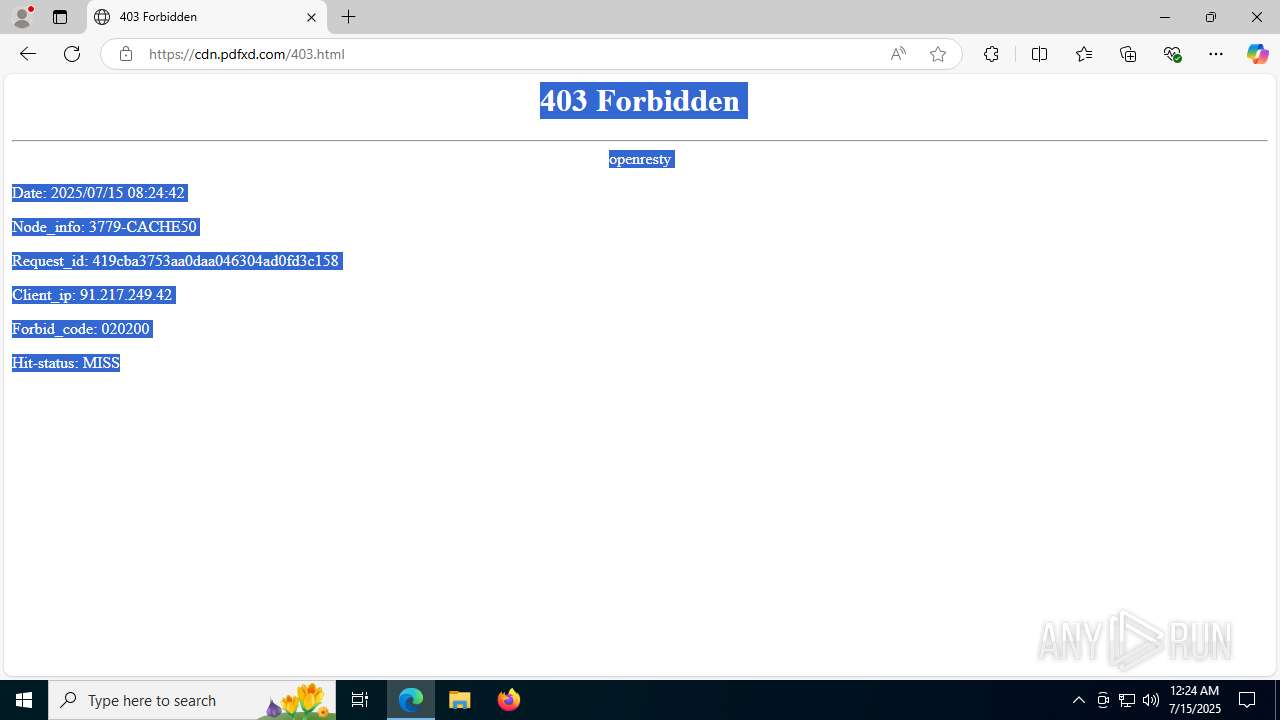This screenshot has width=1280, height=720.
Task: Click Hit-status: MISS line
Action: tap(66, 363)
